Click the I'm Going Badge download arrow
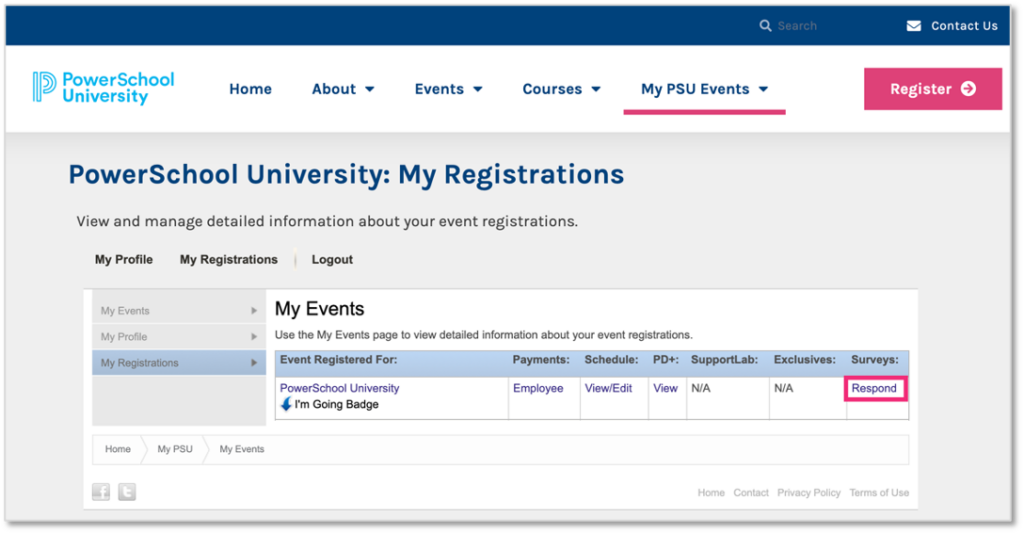The height and width of the screenshot is (533, 1024). point(286,404)
